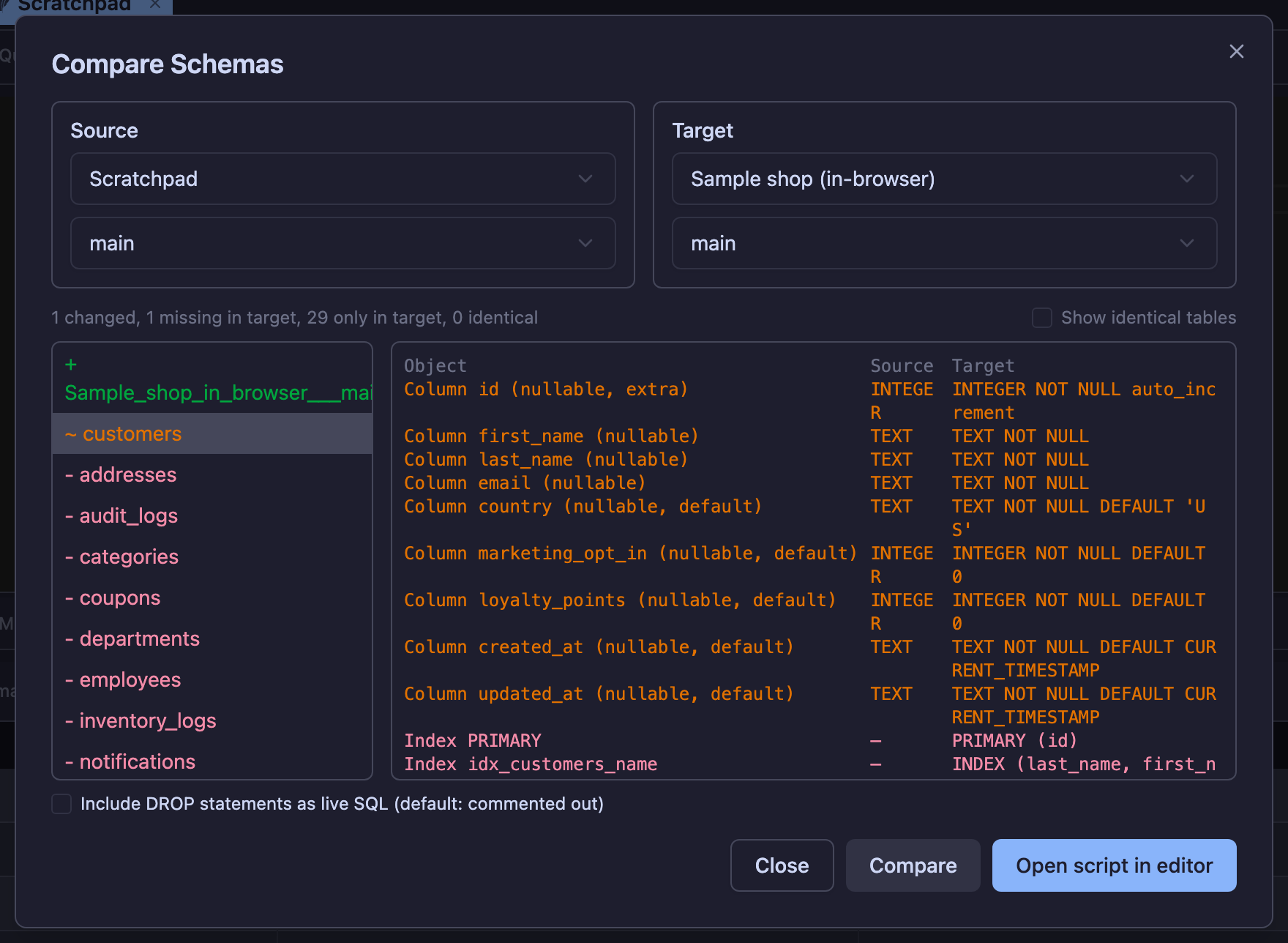Click the 'Column first_name (nullable)' row
This screenshot has height=943, width=1288.
tap(812, 436)
